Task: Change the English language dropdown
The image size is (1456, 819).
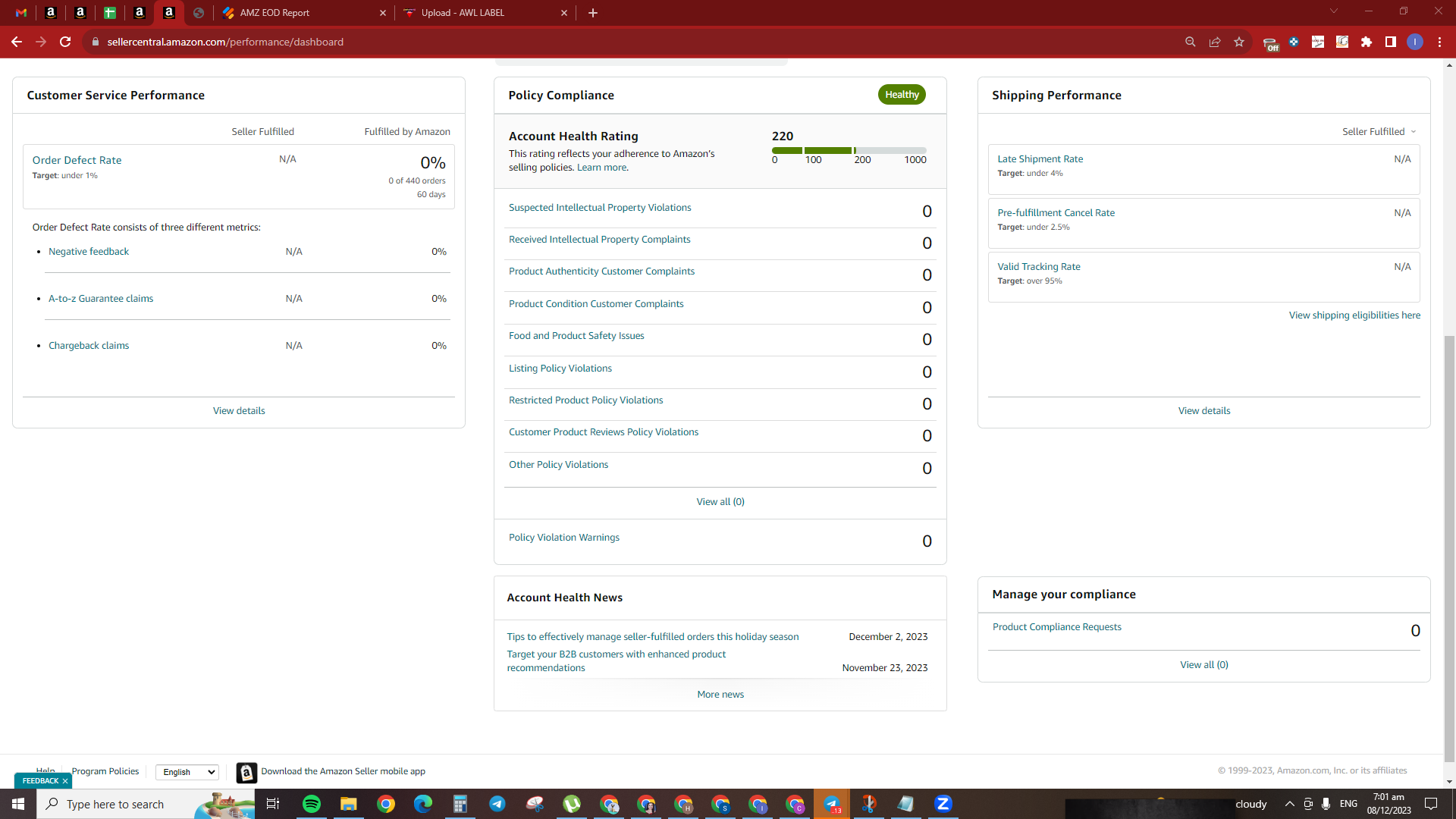Action: 187,772
